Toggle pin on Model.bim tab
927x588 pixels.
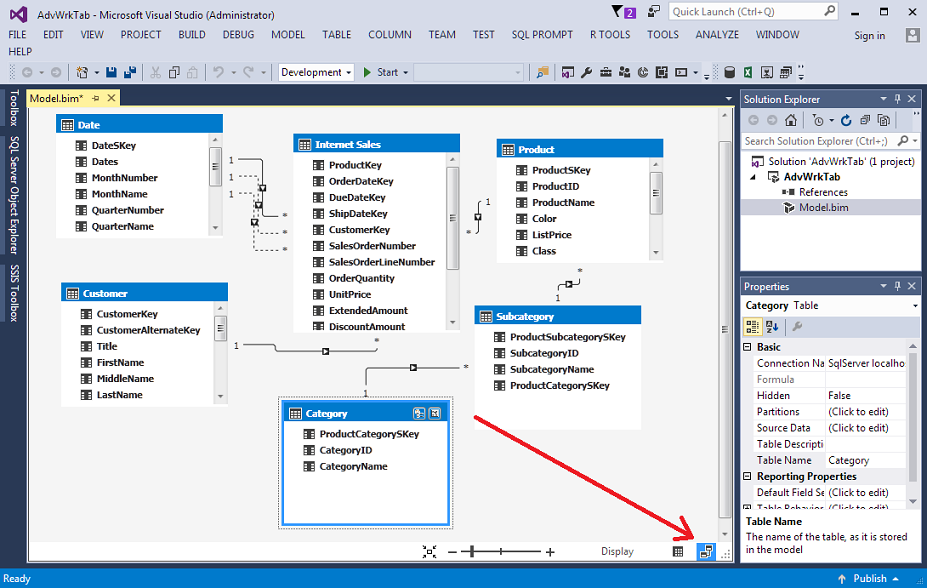pos(97,98)
